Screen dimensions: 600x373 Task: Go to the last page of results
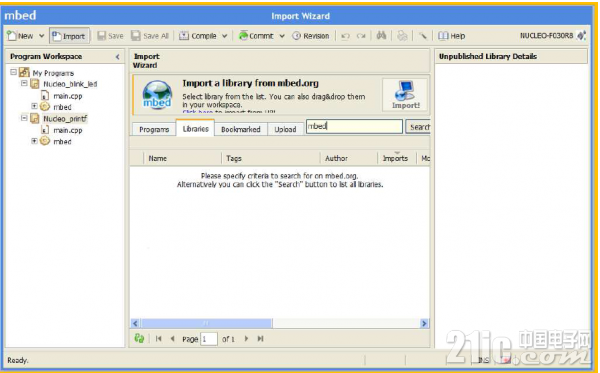point(261,339)
